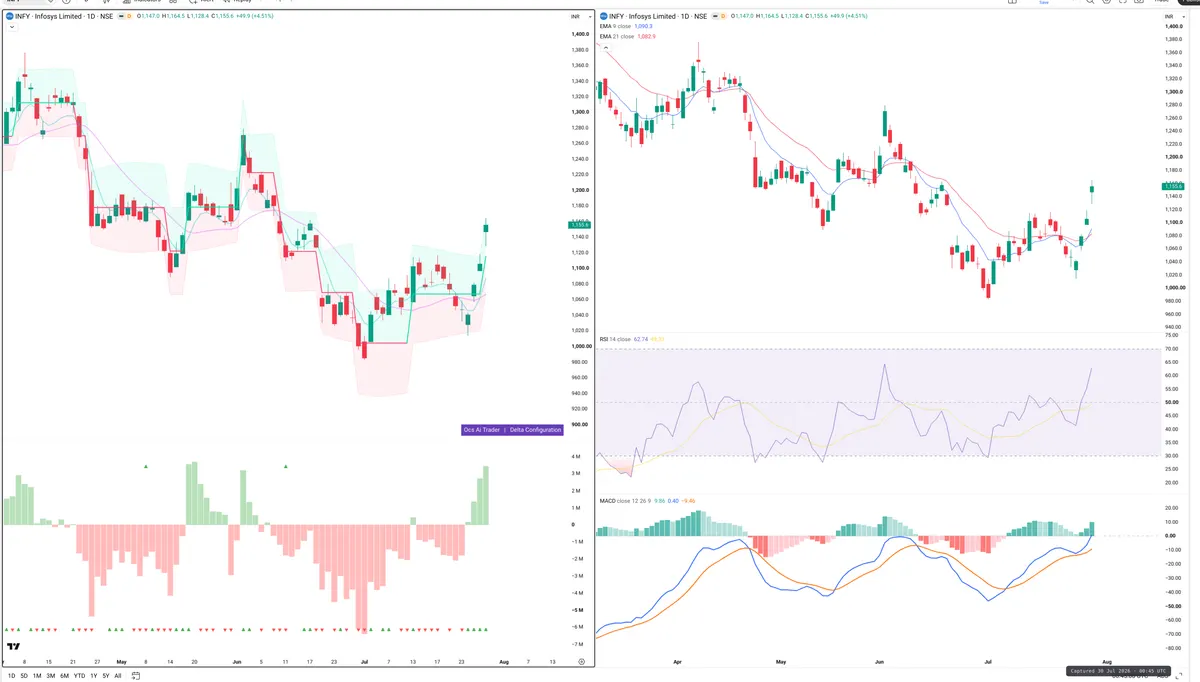The image size is (1200, 682).
Task: Select the All date range
Action: click(118, 676)
